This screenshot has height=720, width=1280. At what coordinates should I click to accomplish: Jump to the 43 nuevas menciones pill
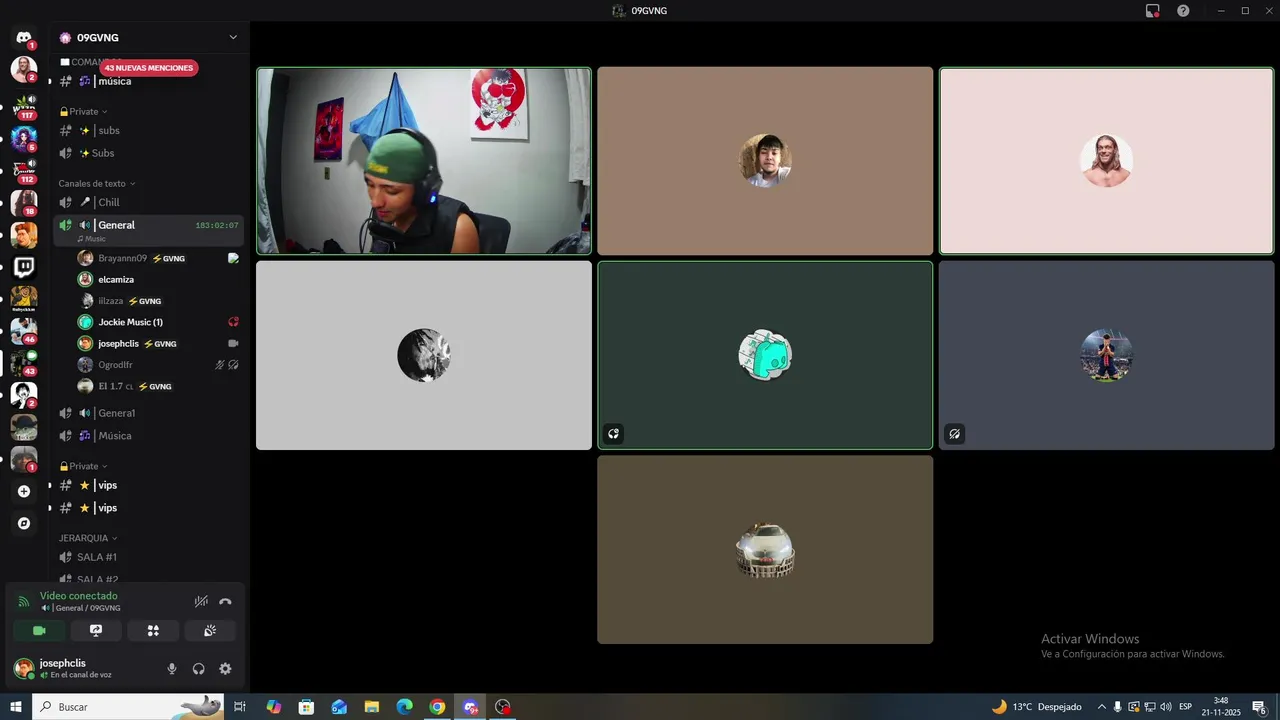pyautogui.click(x=148, y=68)
